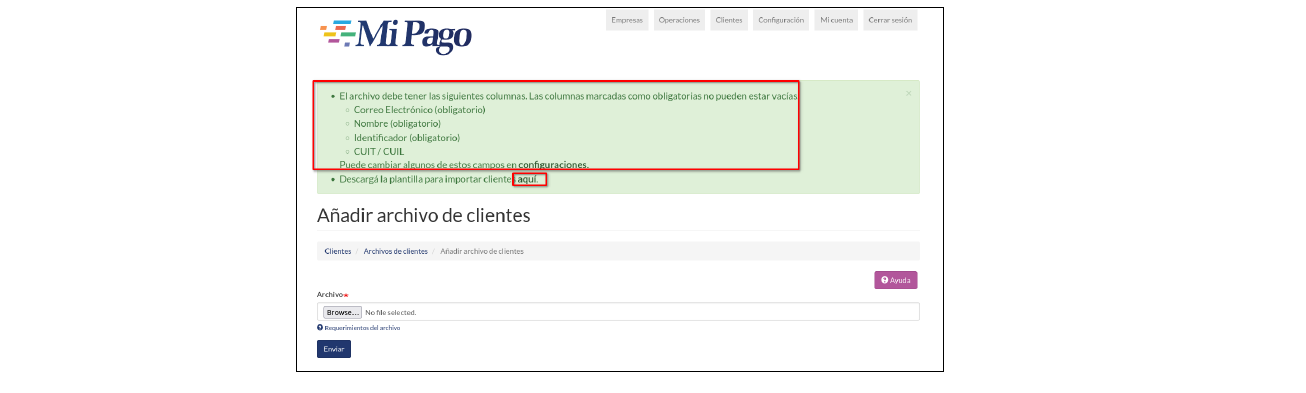The image size is (1306, 393).
Task: Follow the configuraciones link
Action: [x=553, y=164]
